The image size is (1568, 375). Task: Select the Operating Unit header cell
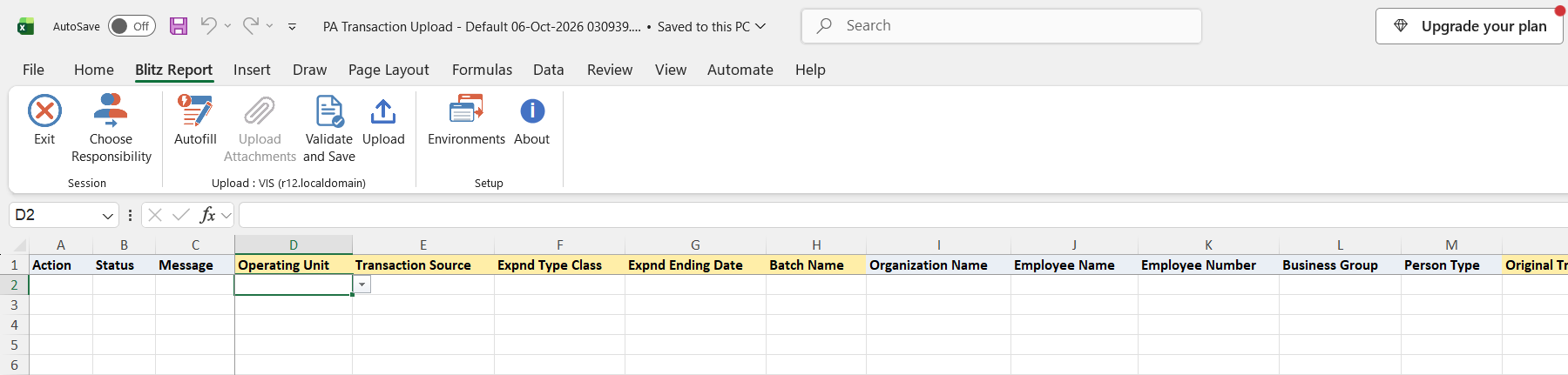coord(294,265)
